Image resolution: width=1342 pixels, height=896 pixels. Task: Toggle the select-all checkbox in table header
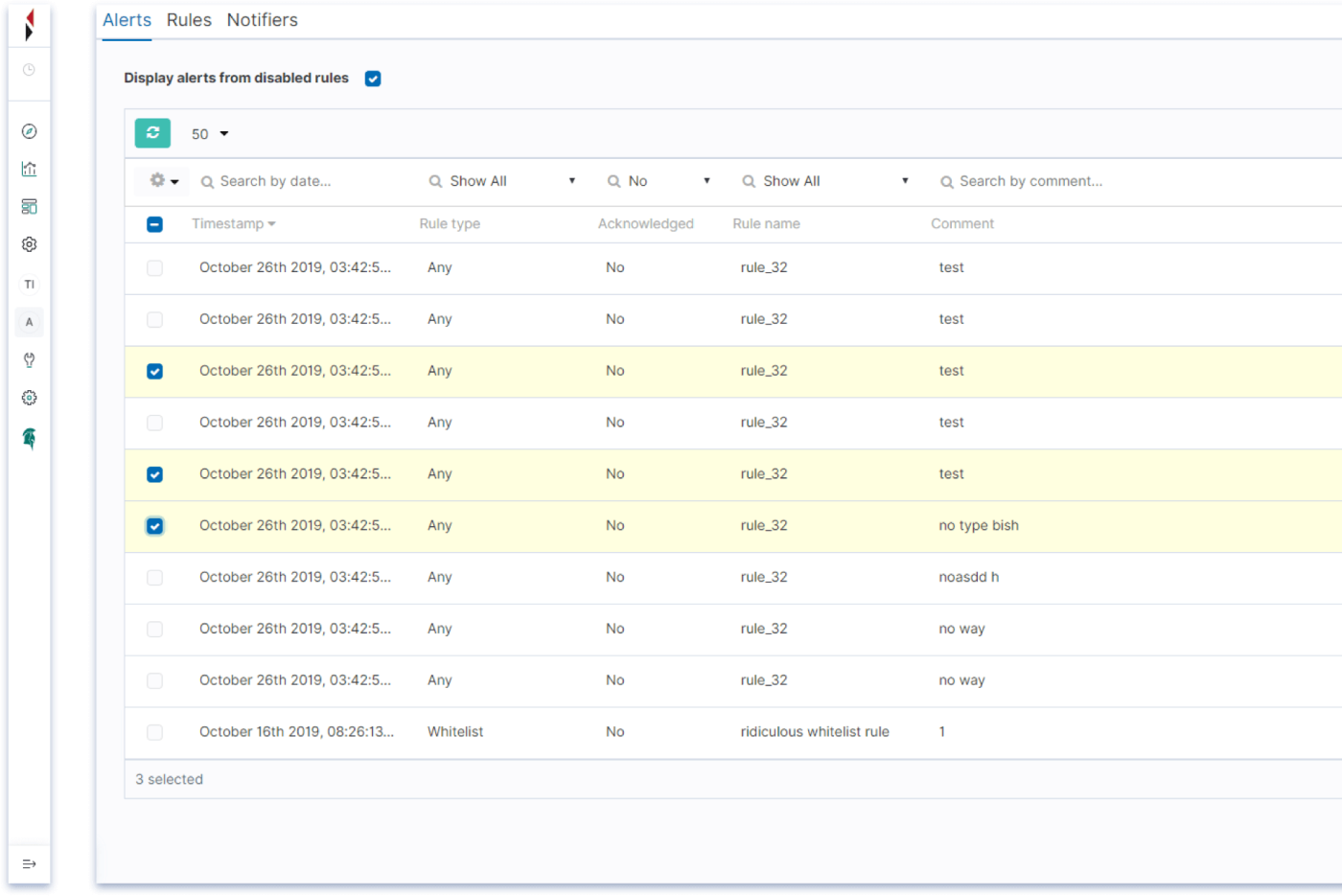point(154,224)
